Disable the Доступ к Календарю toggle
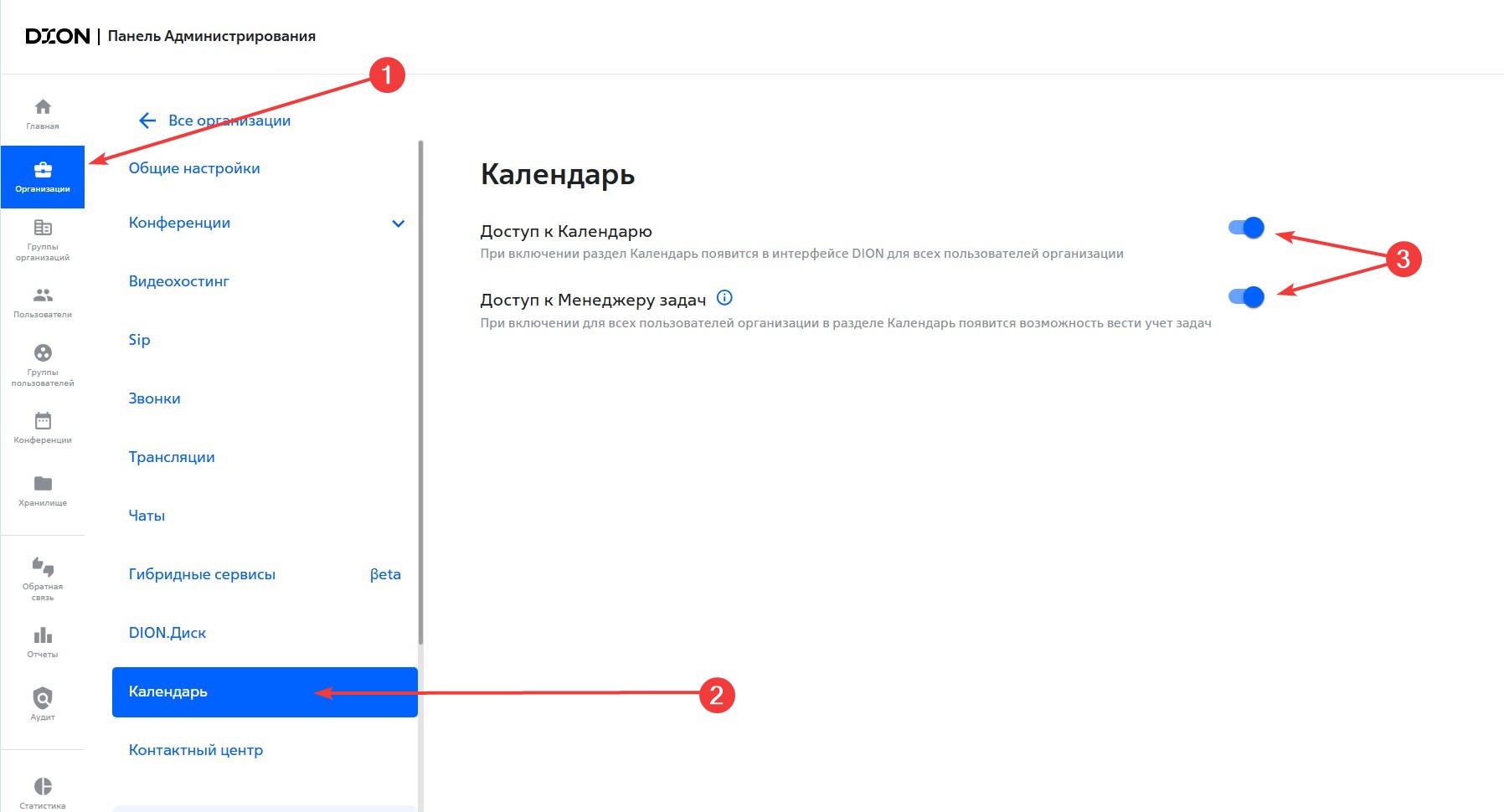Screen dimensions: 1504x812 1246,228
